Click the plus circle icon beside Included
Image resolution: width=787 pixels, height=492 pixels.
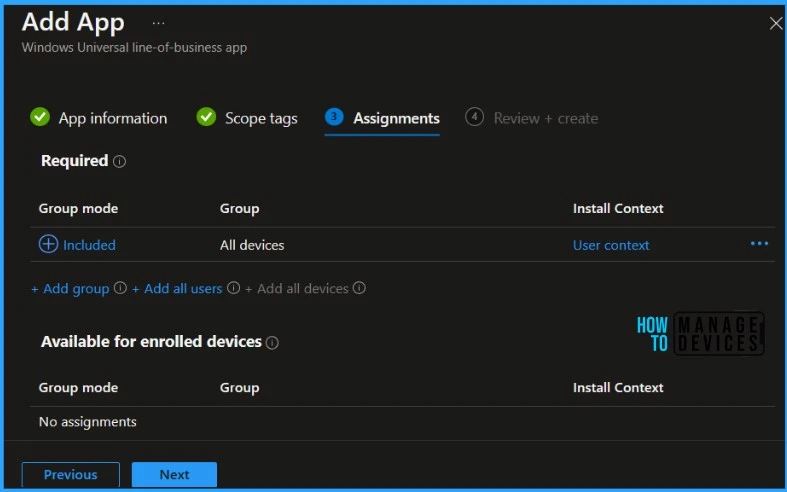coord(48,244)
